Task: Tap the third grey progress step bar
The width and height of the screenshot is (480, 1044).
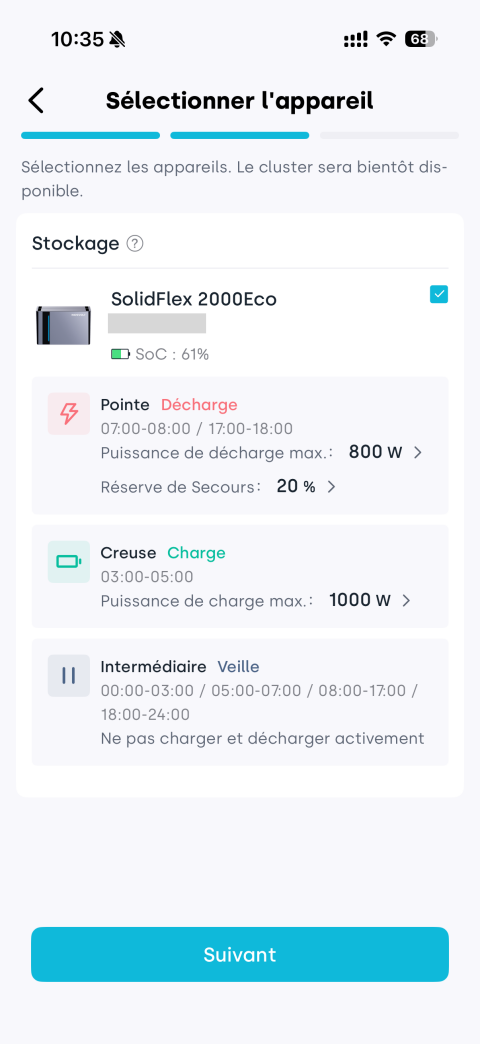Action: (389, 135)
